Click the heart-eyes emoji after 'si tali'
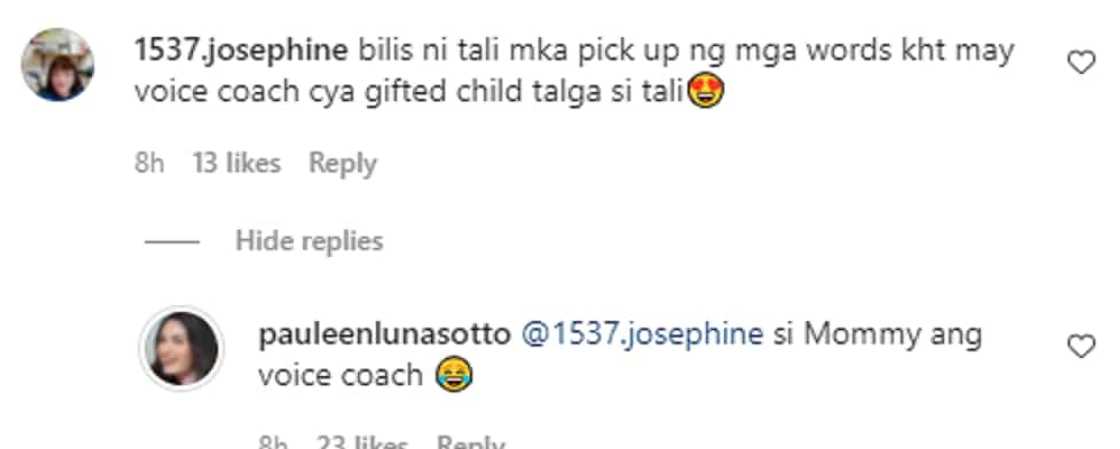The image size is (1120, 449). click(705, 93)
